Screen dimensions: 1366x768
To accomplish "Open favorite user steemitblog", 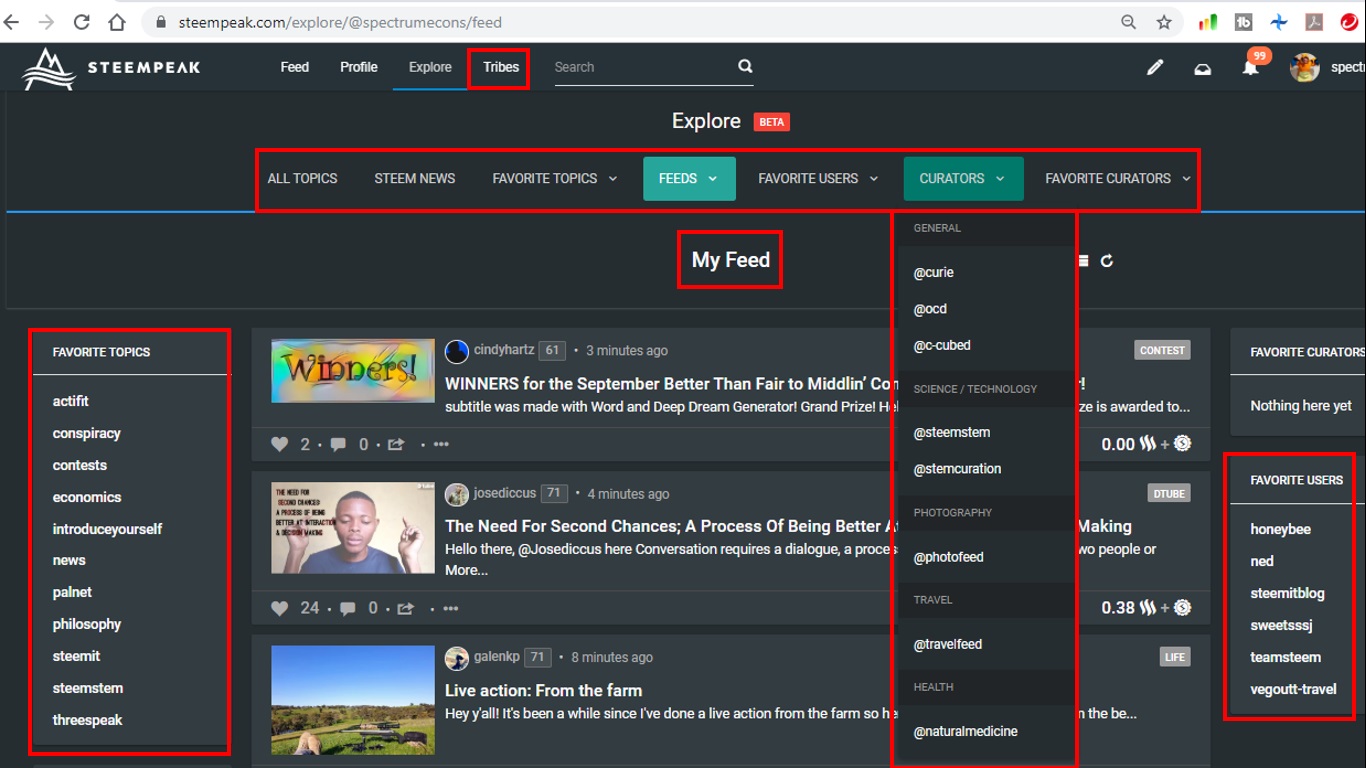I will click(x=1287, y=593).
